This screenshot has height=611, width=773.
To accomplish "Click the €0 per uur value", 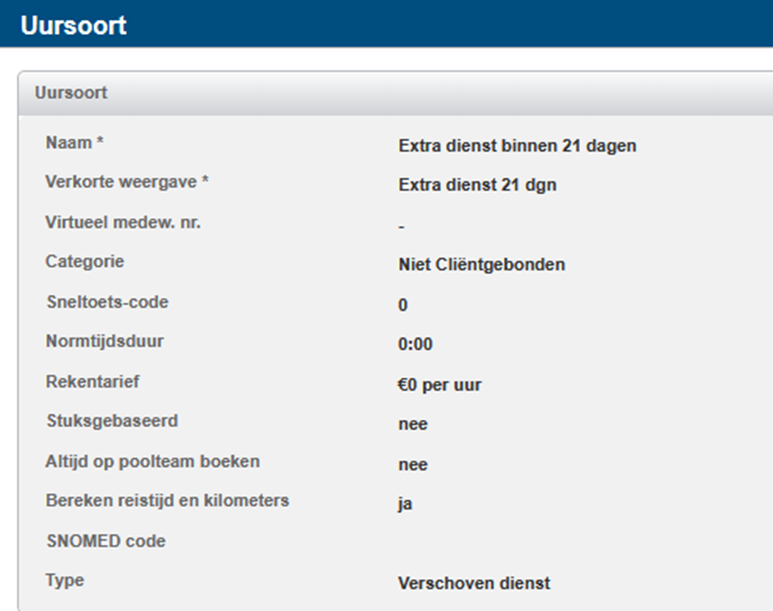I will click(439, 385).
